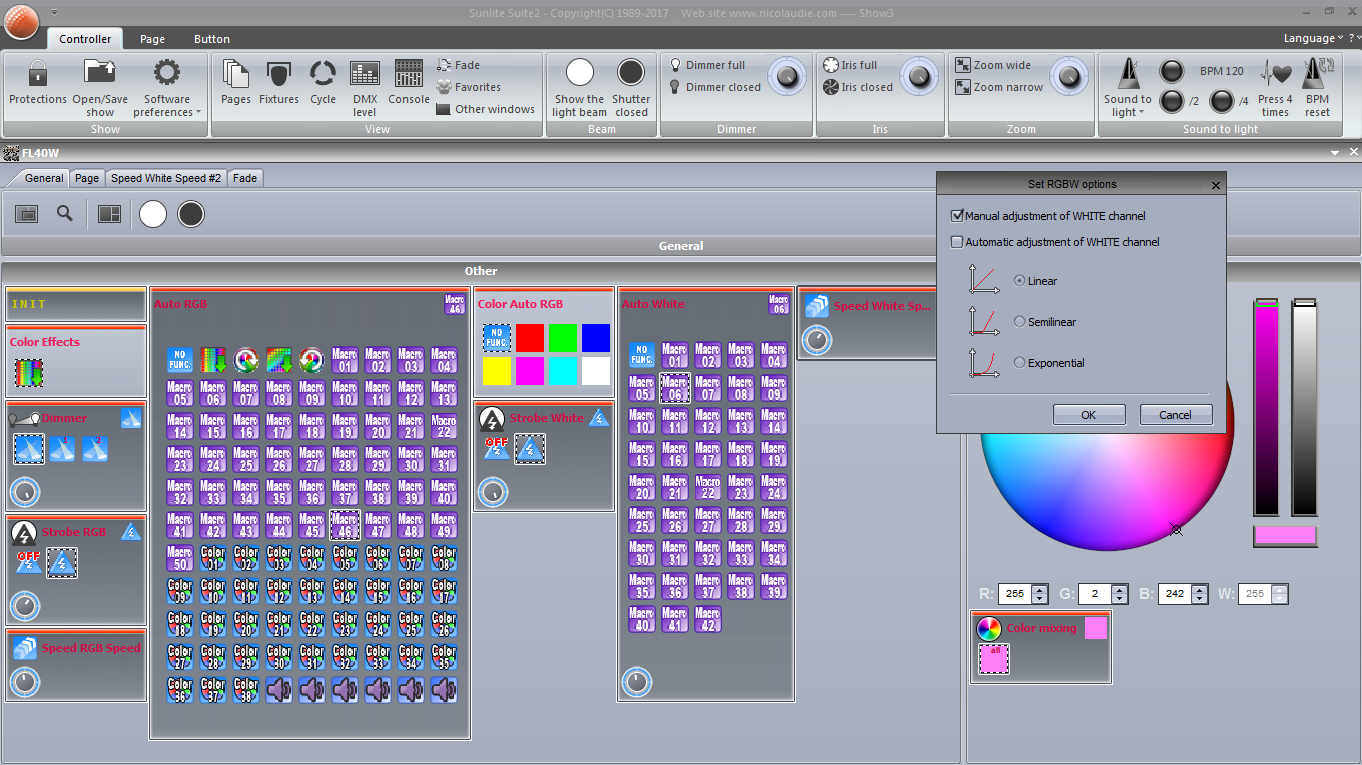1362x765 pixels.
Task: Click OK in Set RGBW options
Action: 1089,415
